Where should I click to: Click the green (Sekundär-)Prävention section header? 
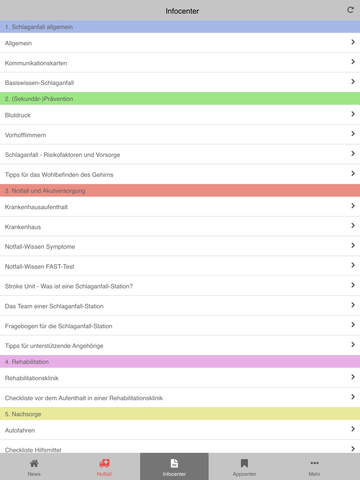[x=180, y=99]
